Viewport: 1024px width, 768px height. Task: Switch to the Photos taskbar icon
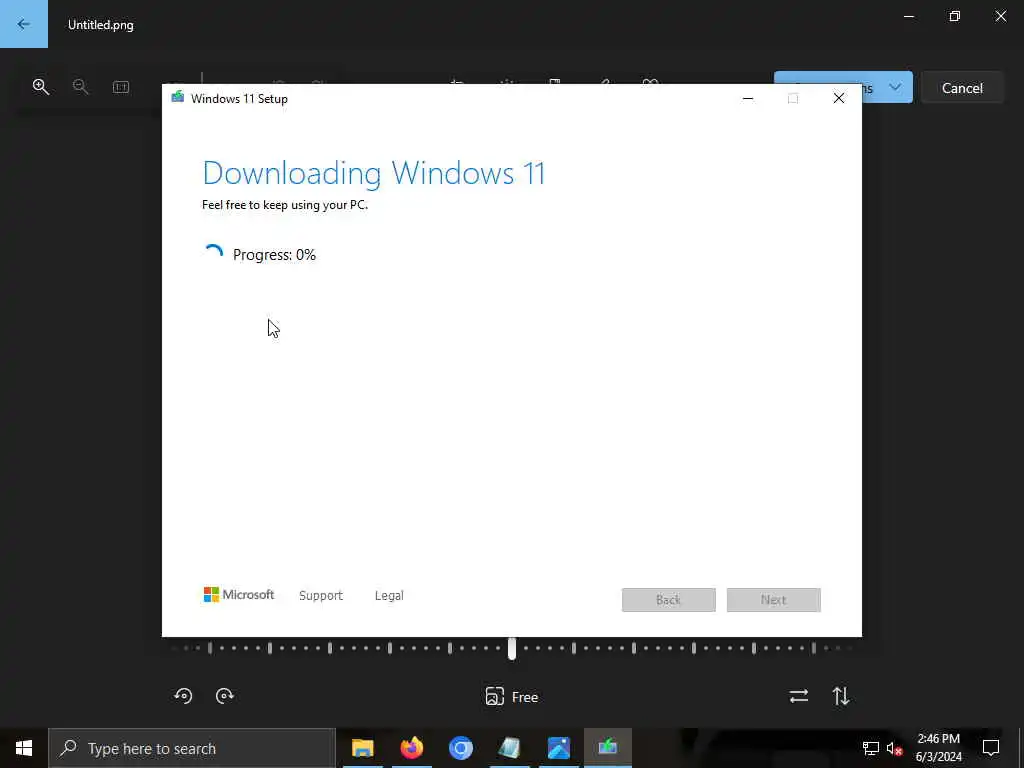click(558, 748)
